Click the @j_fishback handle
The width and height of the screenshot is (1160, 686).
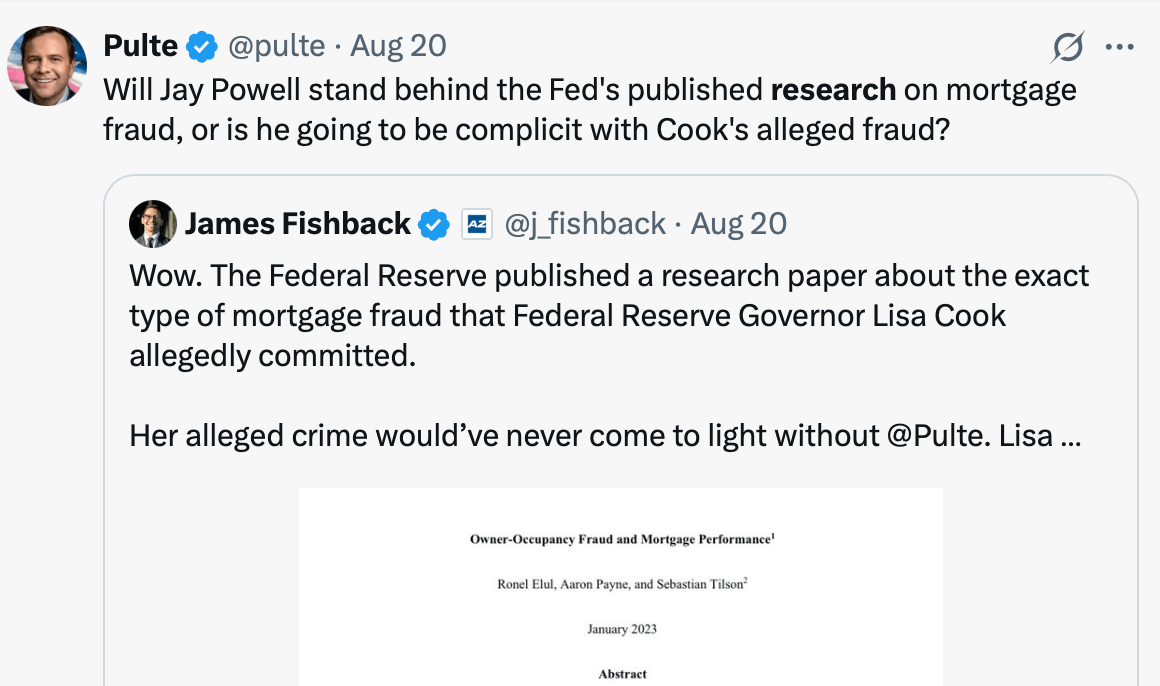pos(585,224)
